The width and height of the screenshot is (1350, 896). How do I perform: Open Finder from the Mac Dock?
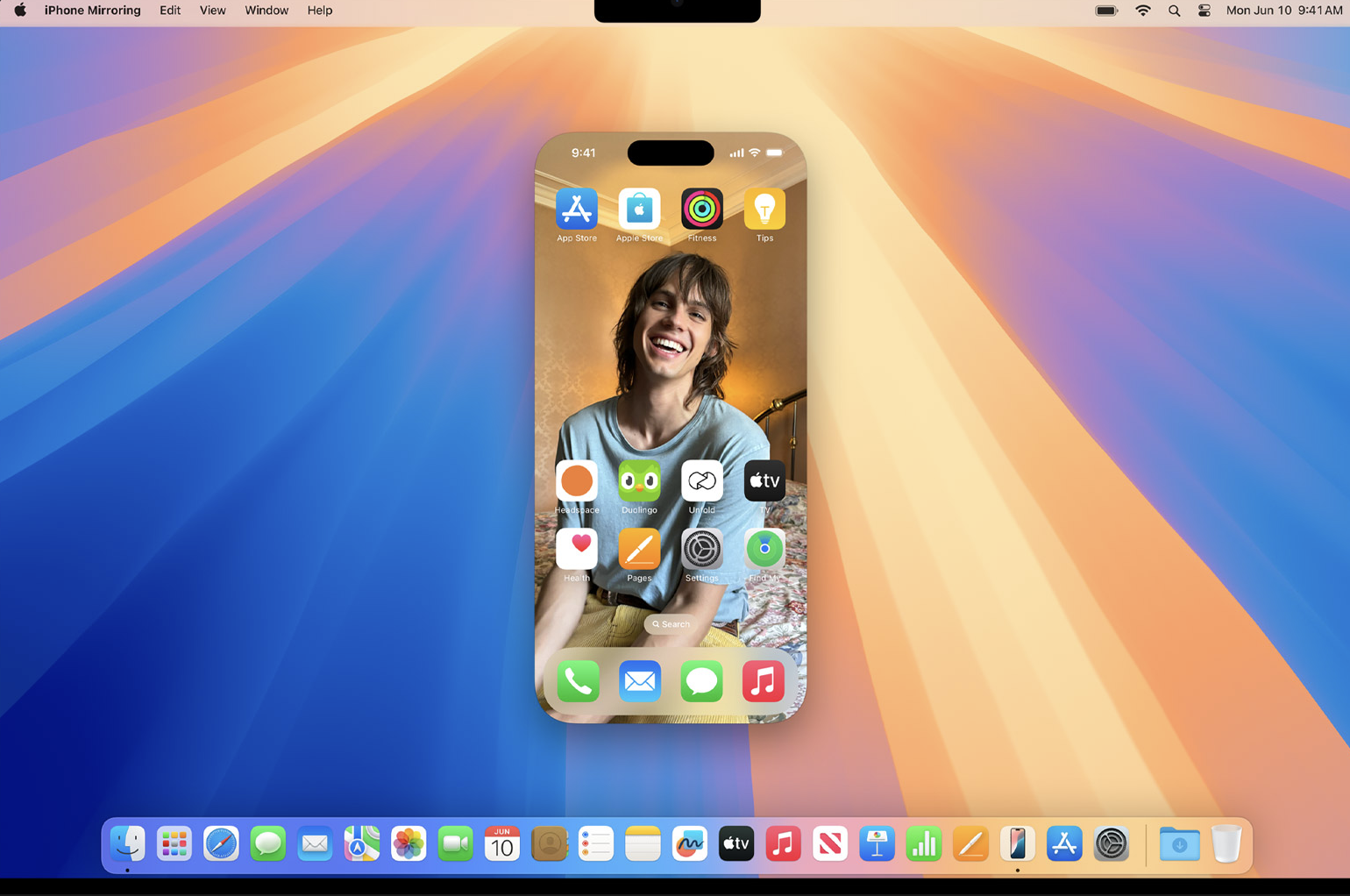128,844
